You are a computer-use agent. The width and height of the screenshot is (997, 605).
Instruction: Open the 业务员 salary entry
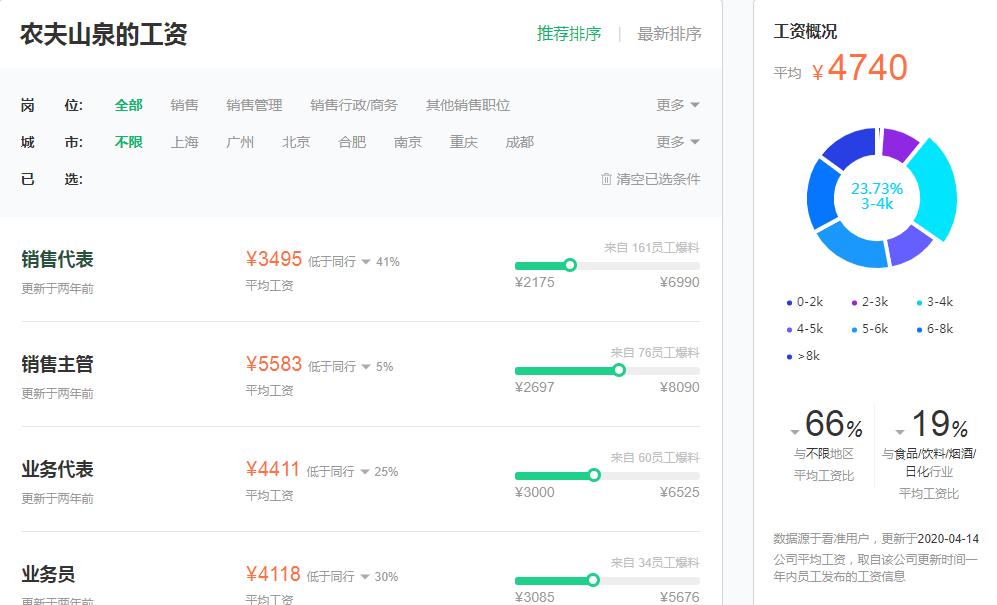[x=48, y=574]
